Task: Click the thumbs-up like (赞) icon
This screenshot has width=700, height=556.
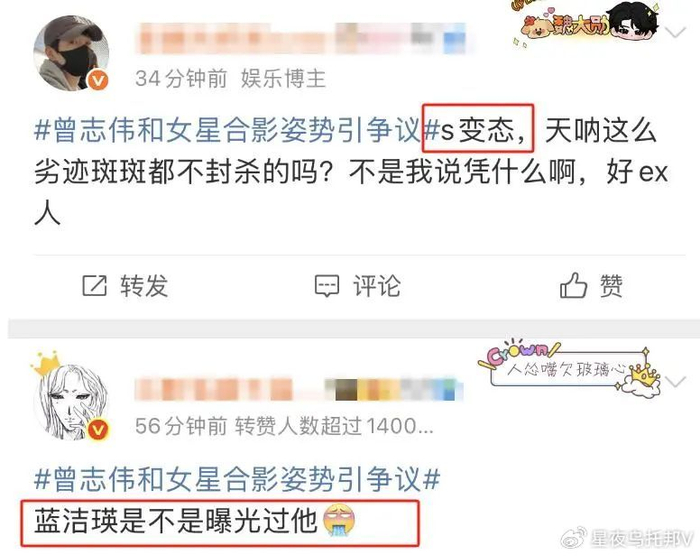Action: 573,285
